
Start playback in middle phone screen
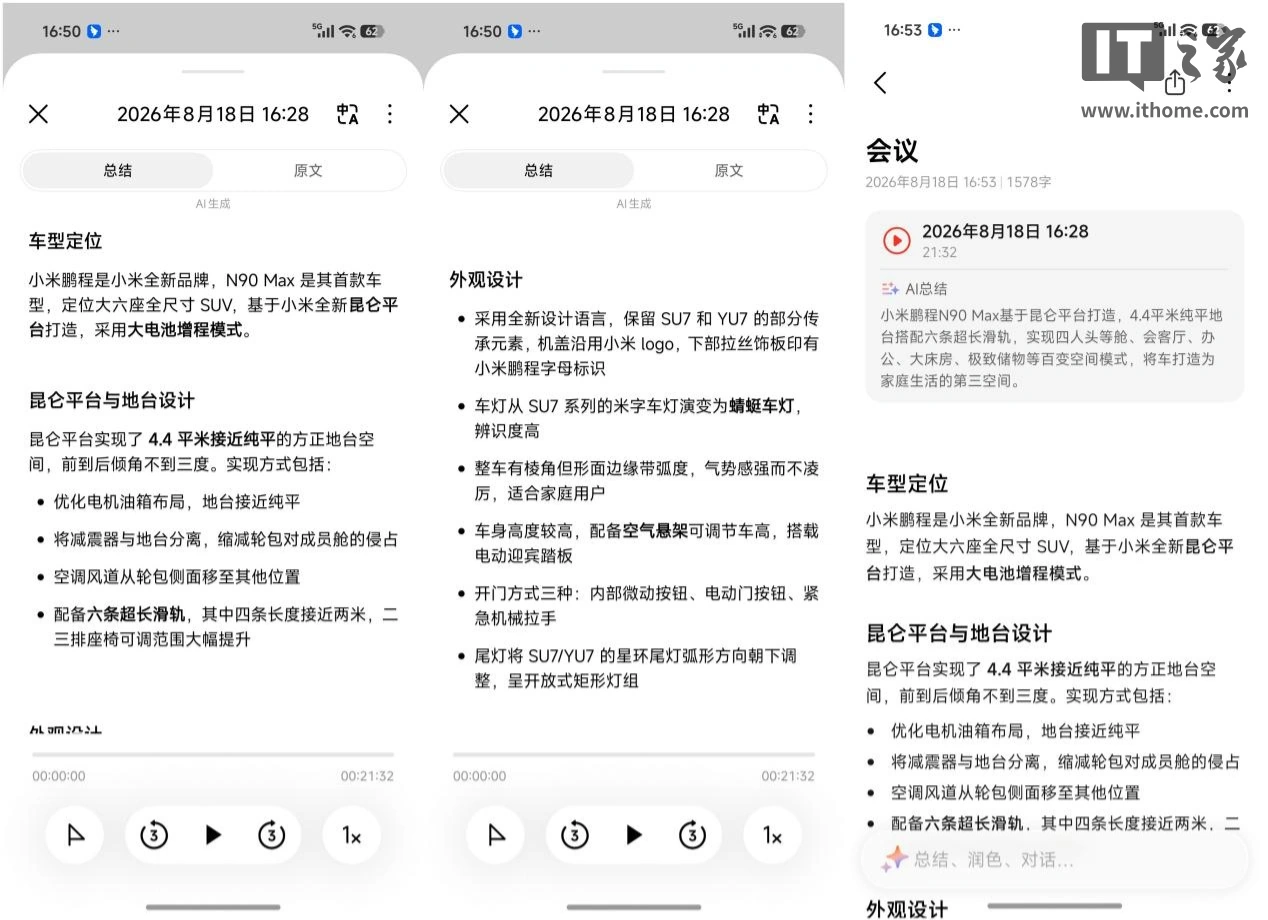(x=634, y=835)
